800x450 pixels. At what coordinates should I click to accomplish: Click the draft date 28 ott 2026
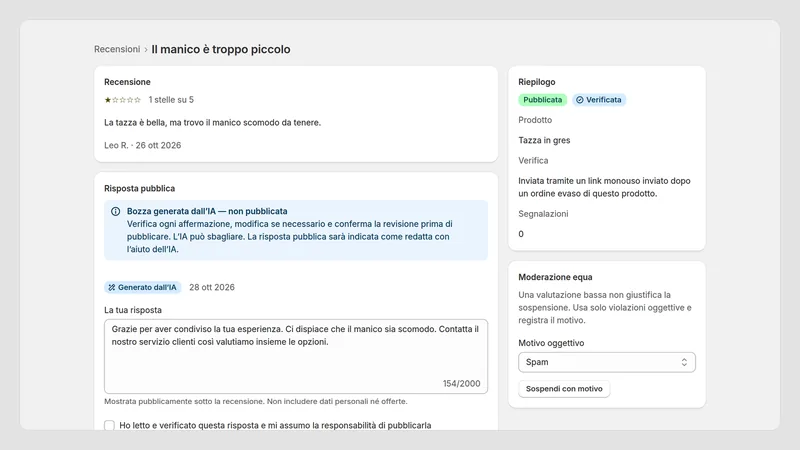click(212, 288)
